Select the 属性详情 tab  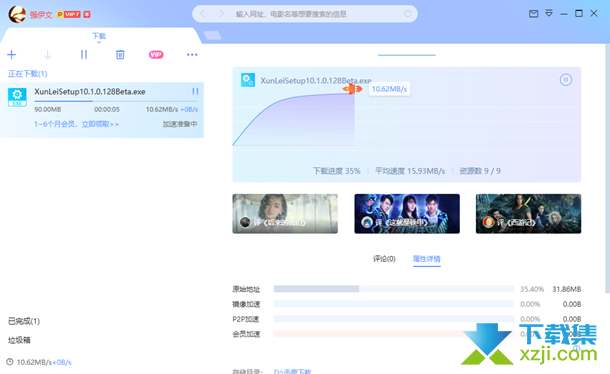[x=426, y=259]
